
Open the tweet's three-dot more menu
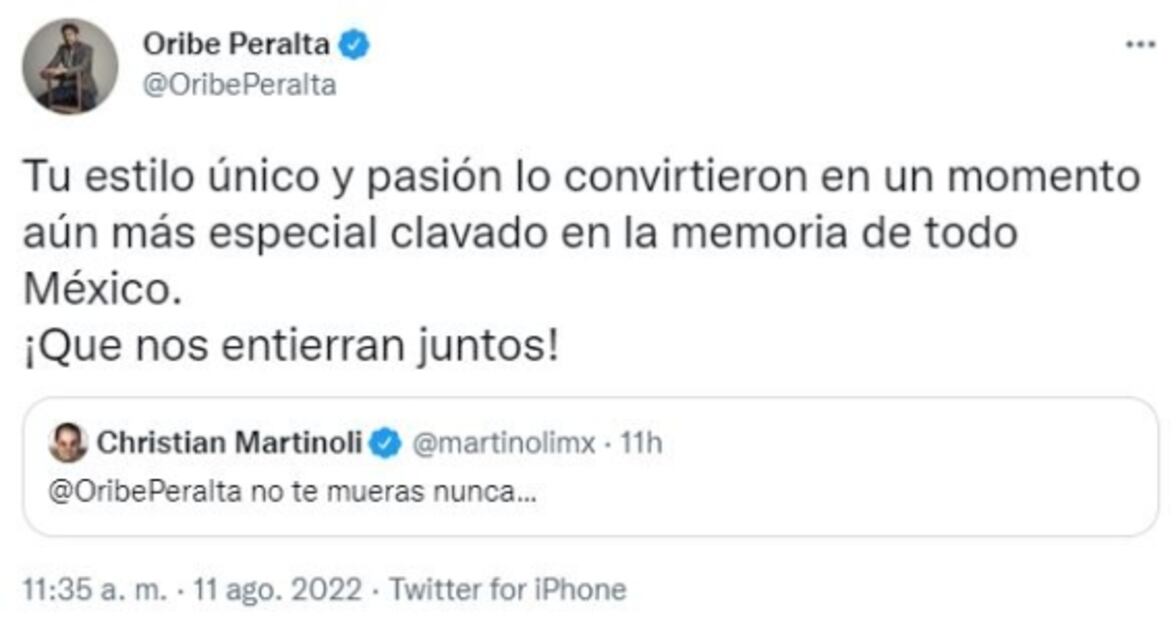click(1140, 45)
